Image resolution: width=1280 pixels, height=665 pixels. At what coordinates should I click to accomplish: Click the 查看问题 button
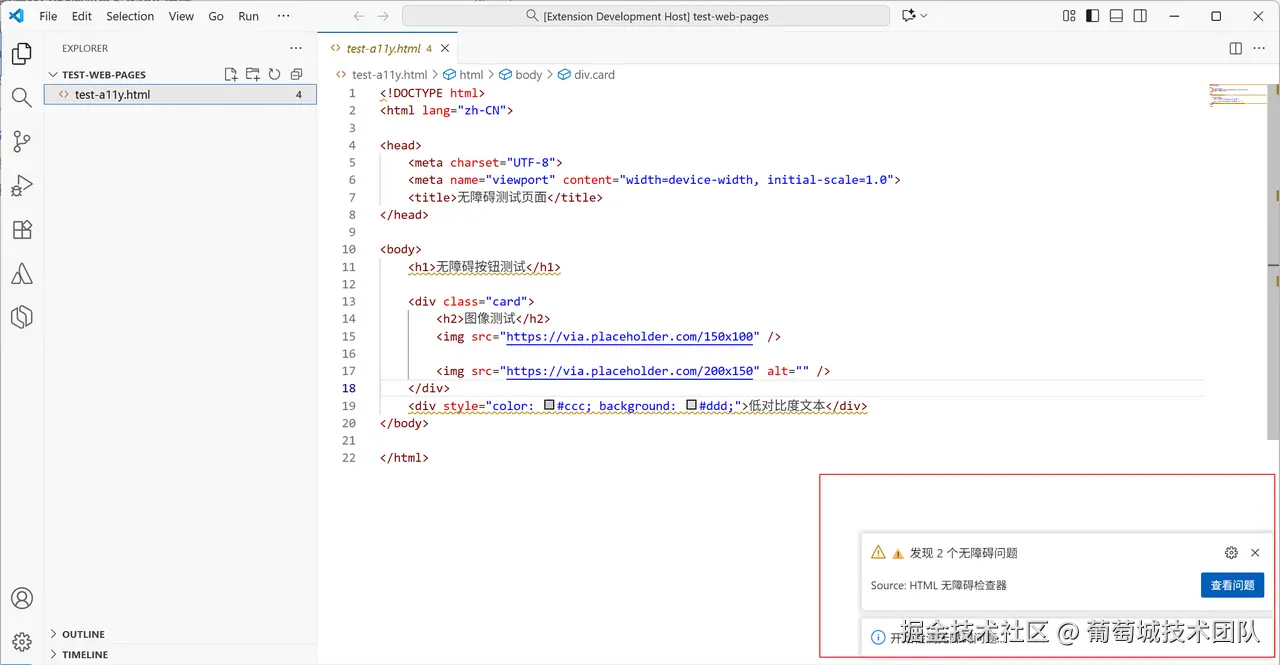(1232, 585)
